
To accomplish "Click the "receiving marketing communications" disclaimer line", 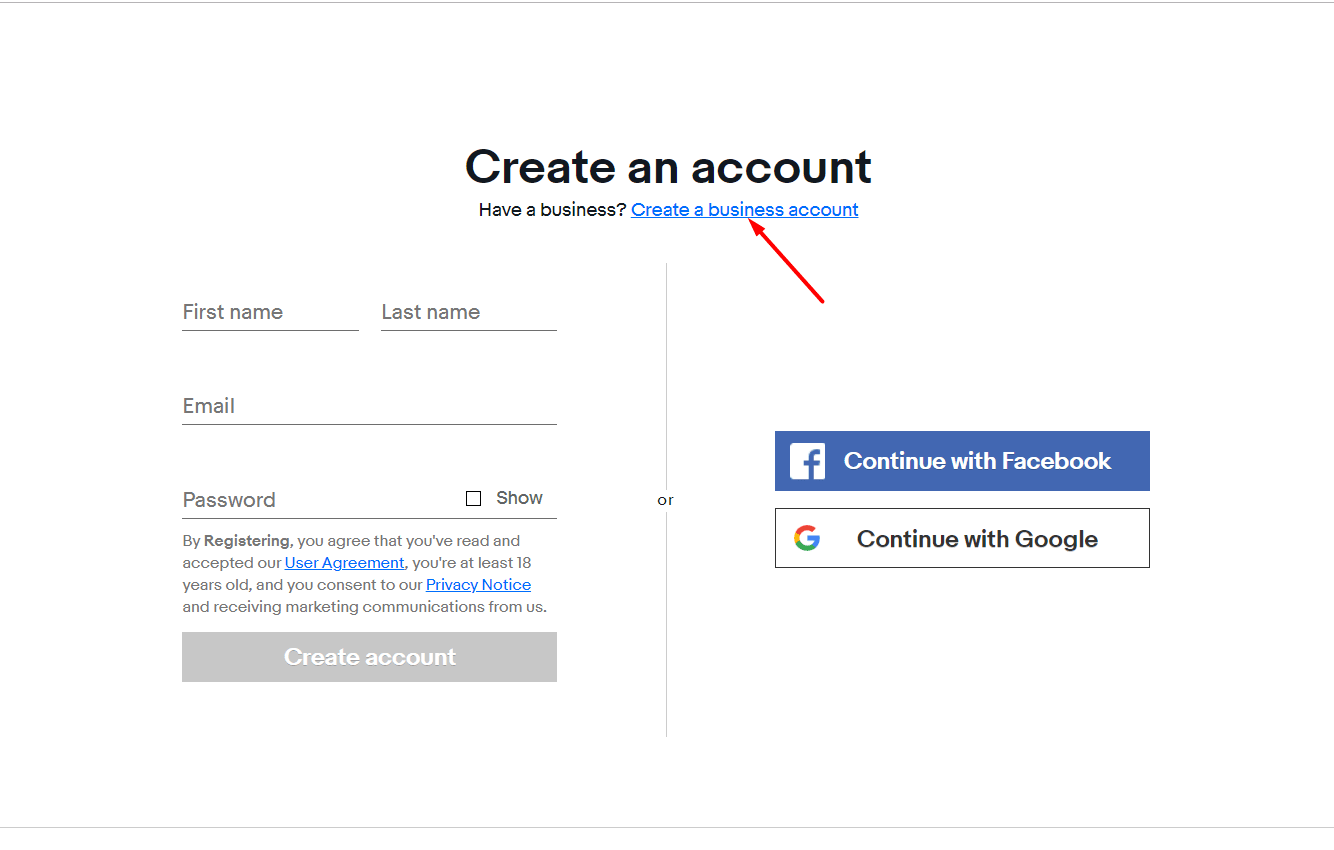I will 364,607.
